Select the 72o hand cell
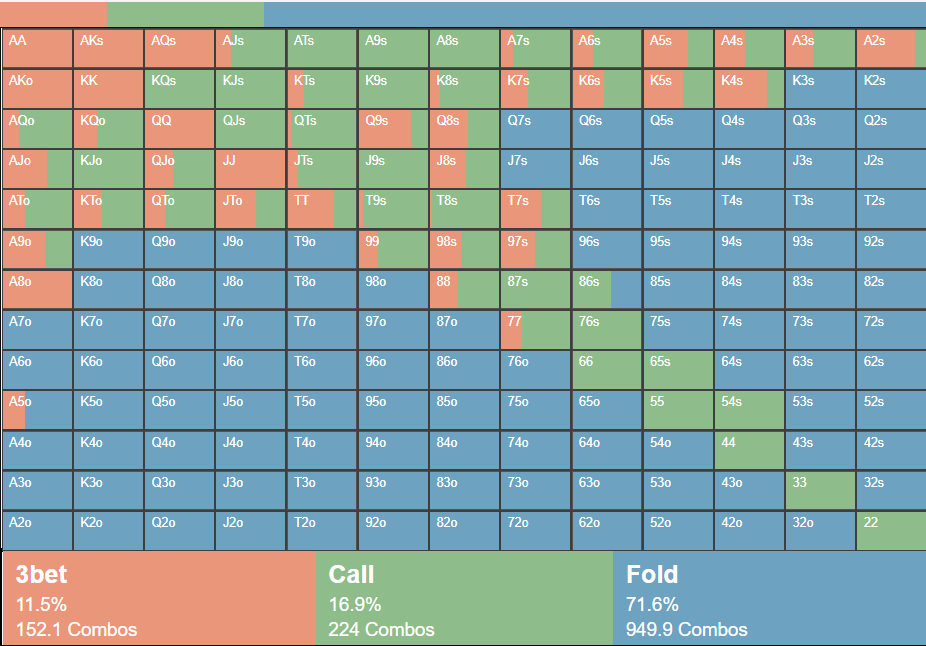Image resolution: width=926 pixels, height=646 pixels. pyautogui.click(x=536, y=531)
